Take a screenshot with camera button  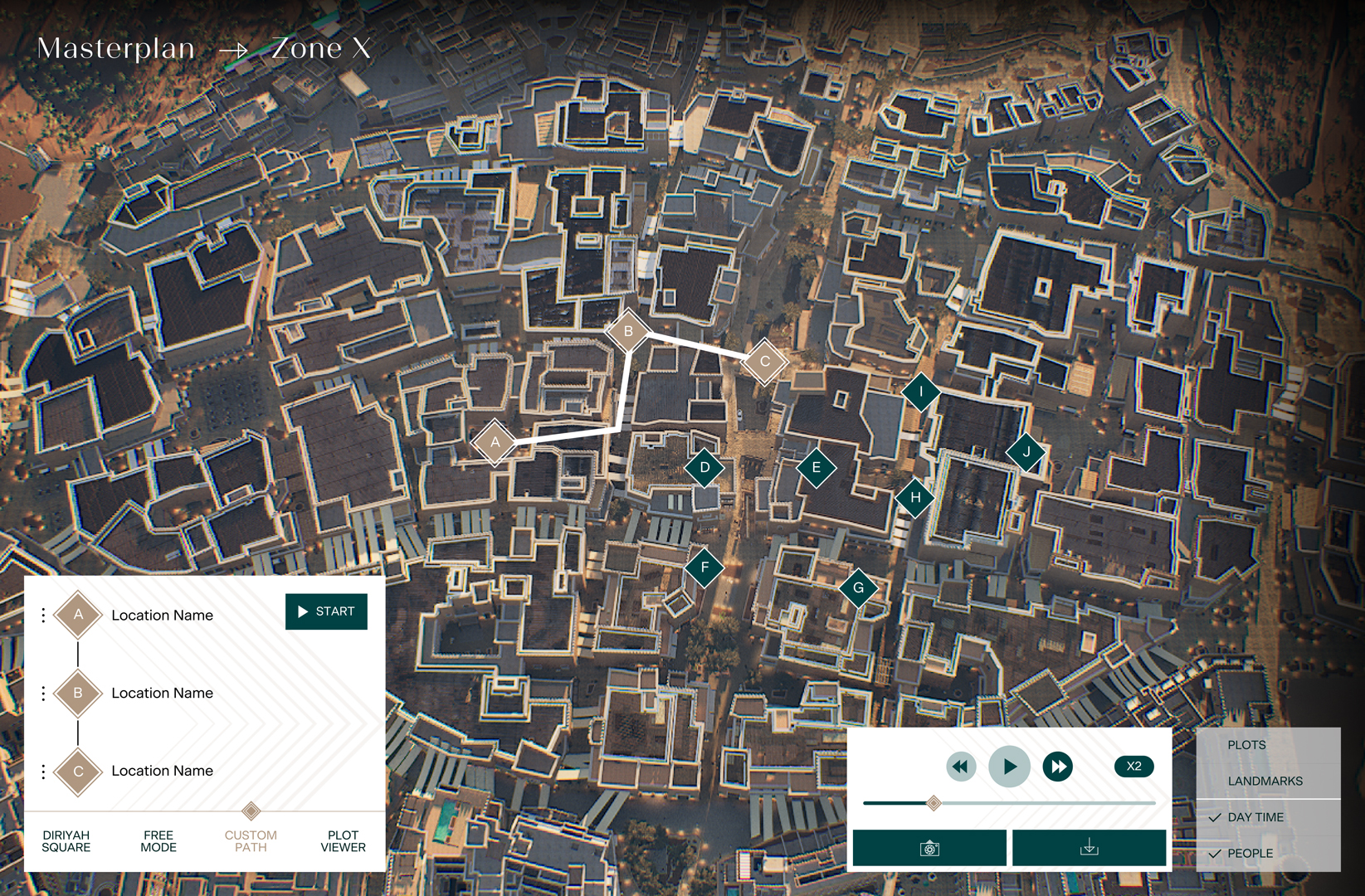(929, 848)
